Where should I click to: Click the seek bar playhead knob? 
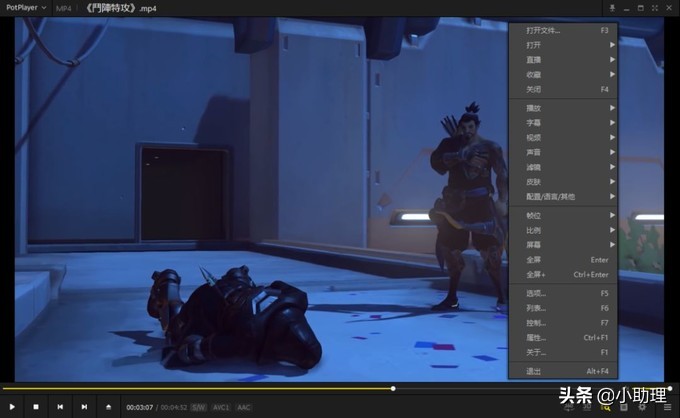coord(393,389)
